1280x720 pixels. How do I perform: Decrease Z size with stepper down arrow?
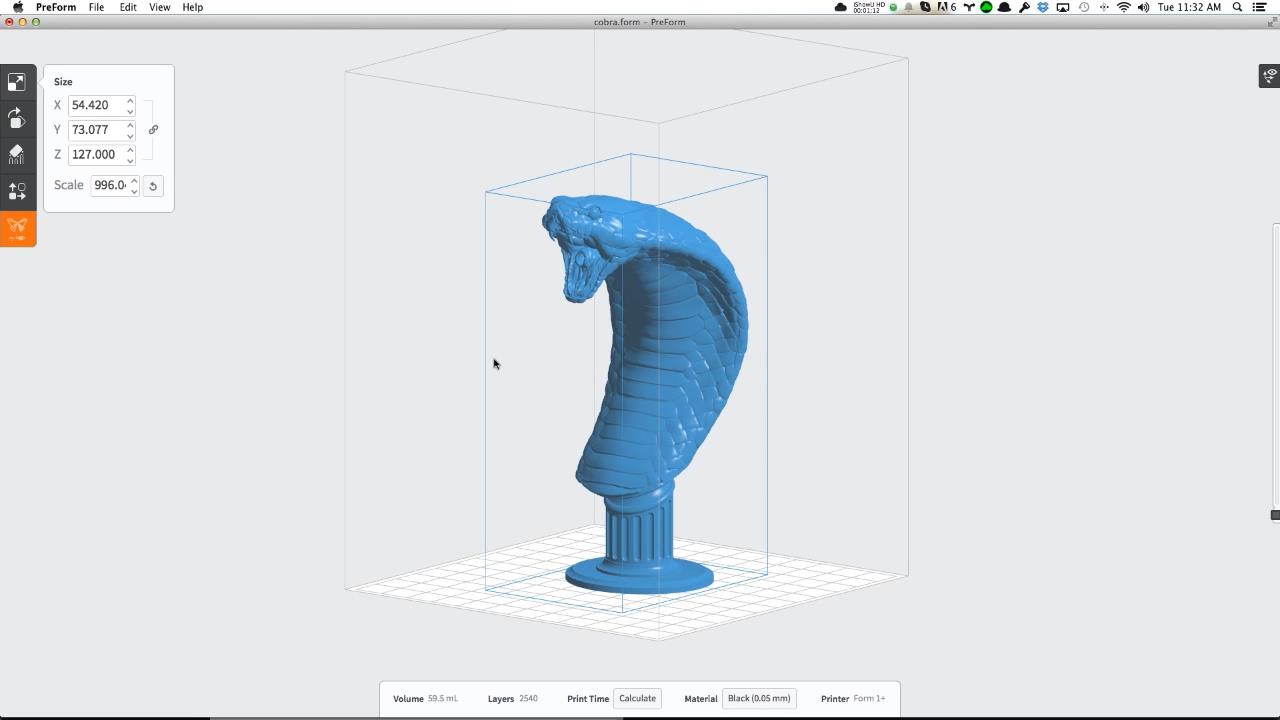[x=130, y=160]
